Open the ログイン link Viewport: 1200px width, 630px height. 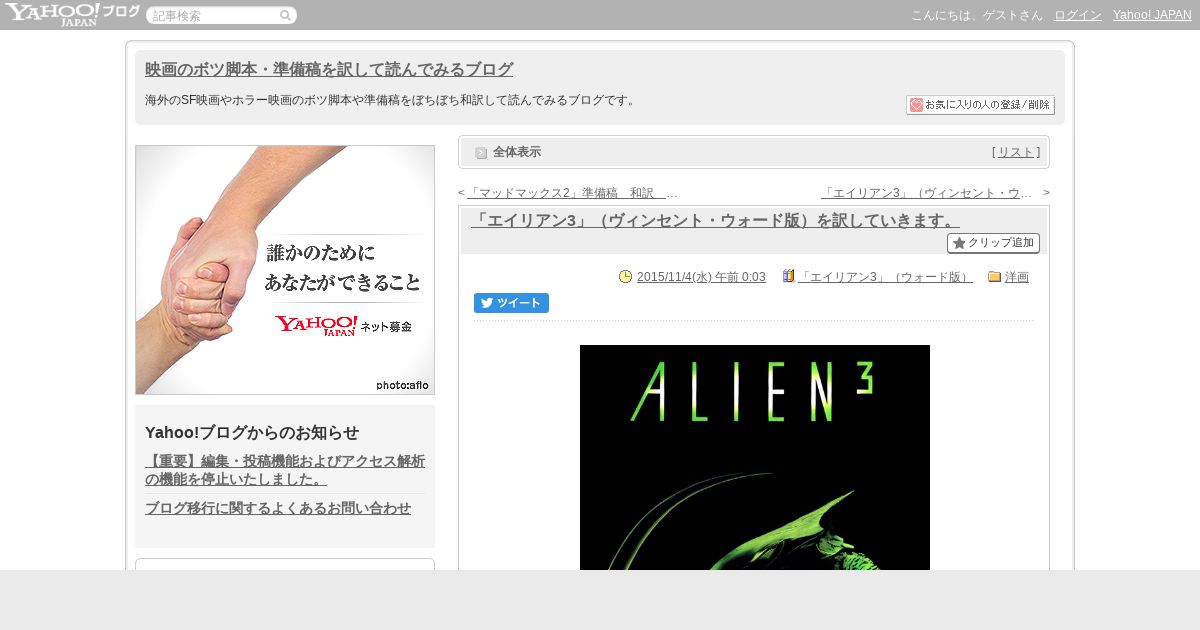point(1078,15)
